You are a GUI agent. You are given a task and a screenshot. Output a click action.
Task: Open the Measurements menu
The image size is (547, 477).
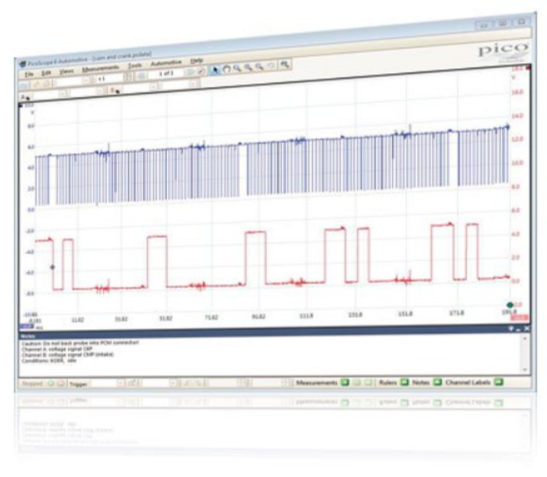click(100, 68)
